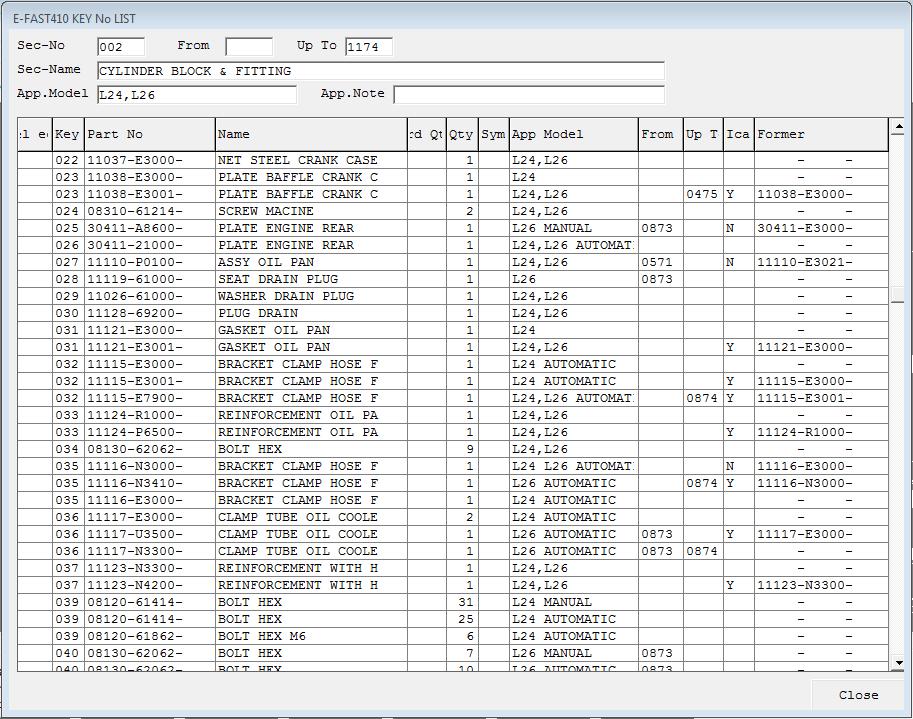Image resolution: width=913 pixels, height=719 pixels.
Task: Click former part 11116-N3000-
Action: (821, 483)
